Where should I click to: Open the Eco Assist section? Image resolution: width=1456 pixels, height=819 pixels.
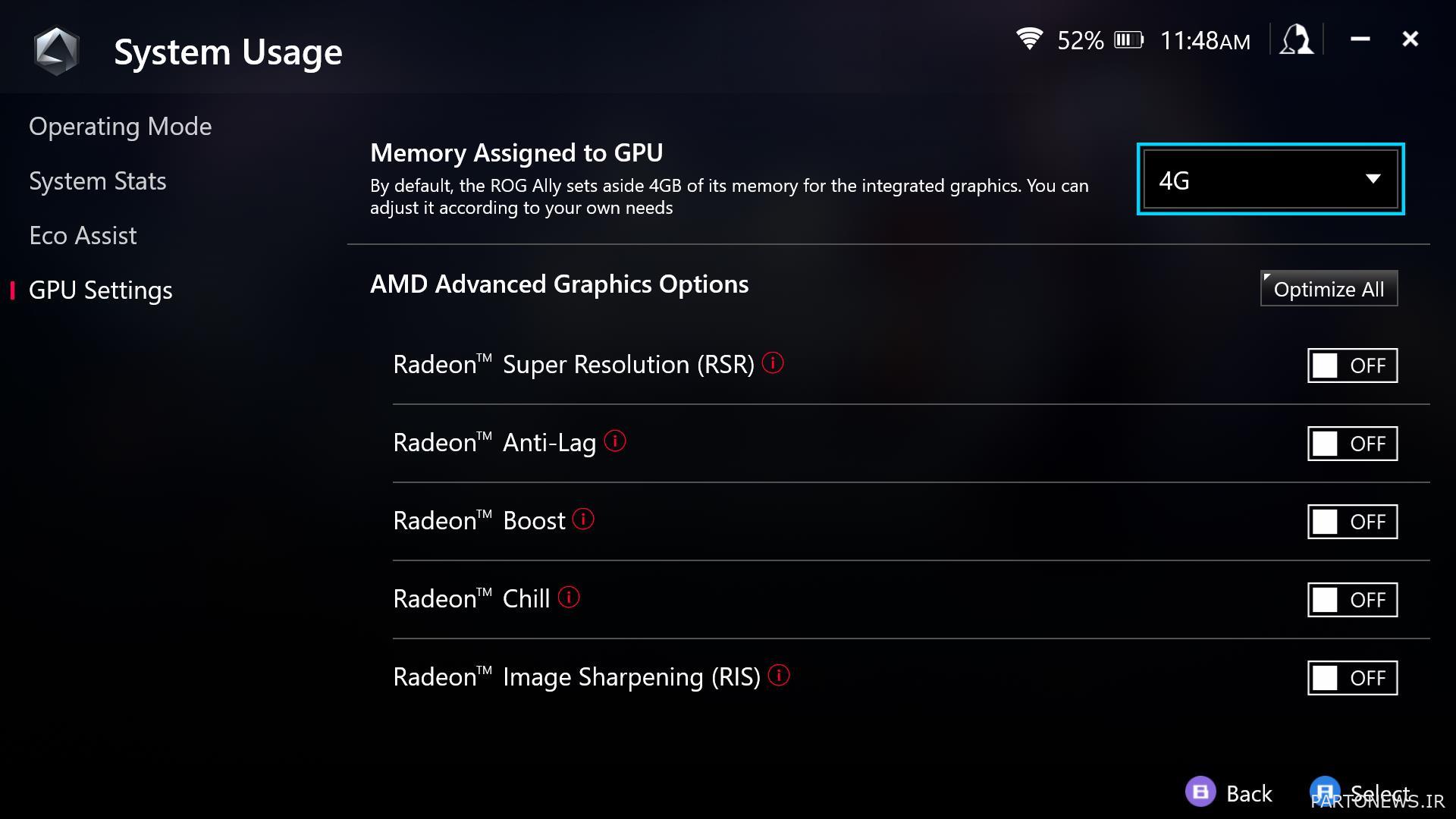coord(83,235)
